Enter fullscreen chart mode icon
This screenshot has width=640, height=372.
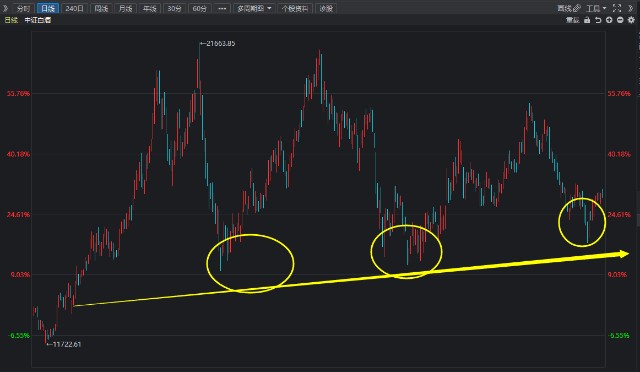click(617, 8)
